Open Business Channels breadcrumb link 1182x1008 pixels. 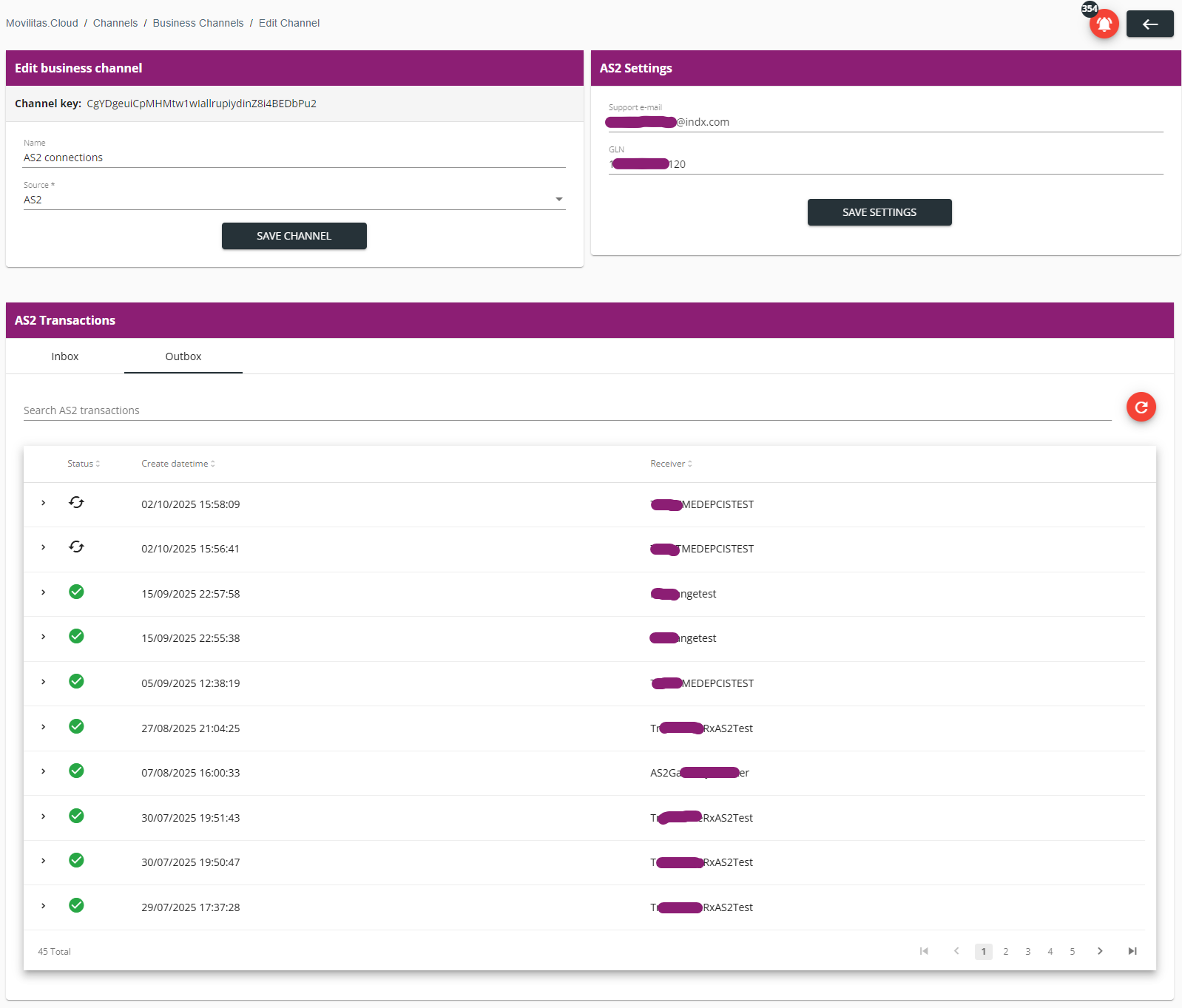(x=198, y=23)
